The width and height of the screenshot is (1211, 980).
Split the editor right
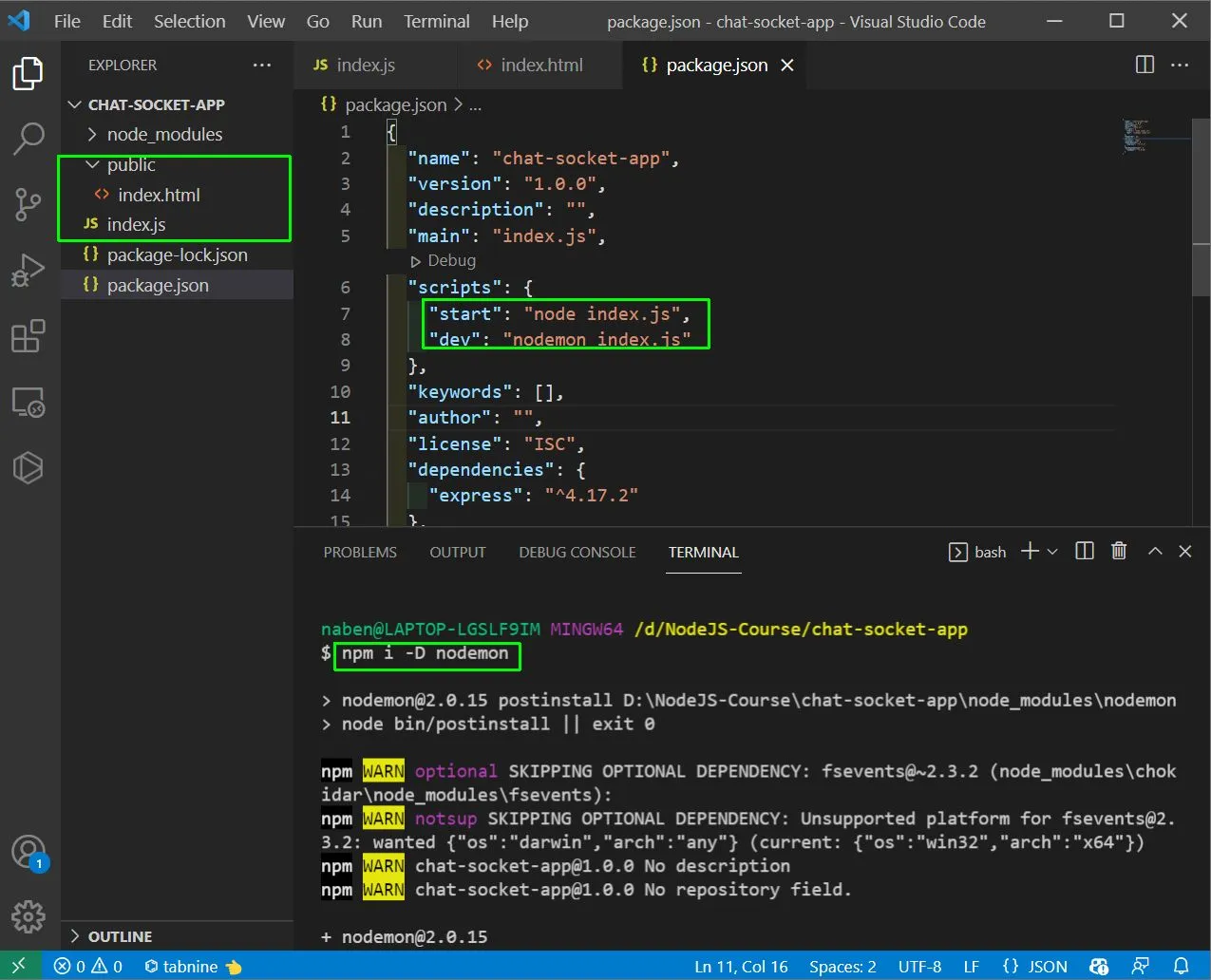pos(1145,65)
